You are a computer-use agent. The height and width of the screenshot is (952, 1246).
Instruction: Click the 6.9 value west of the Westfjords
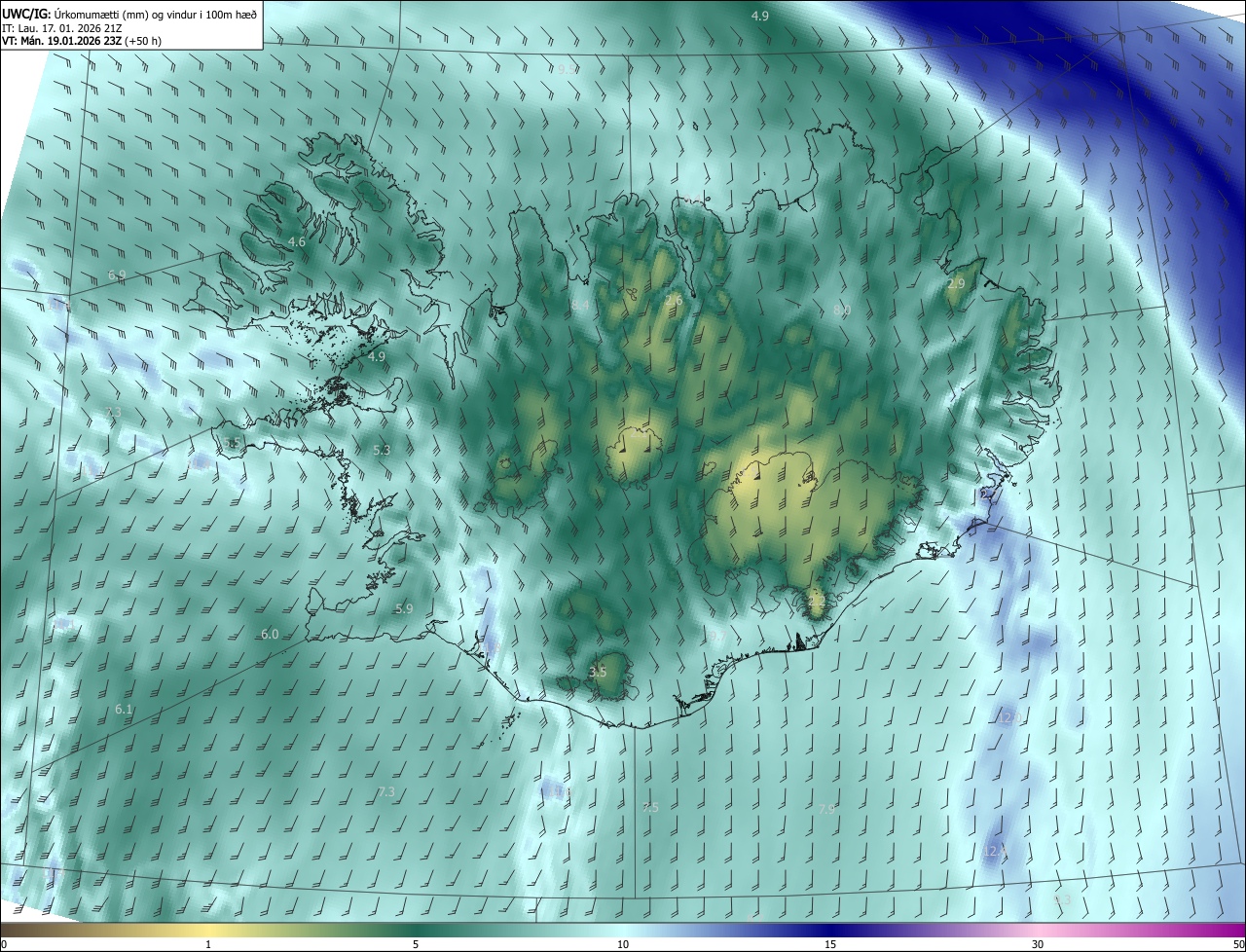click(117, 275)
